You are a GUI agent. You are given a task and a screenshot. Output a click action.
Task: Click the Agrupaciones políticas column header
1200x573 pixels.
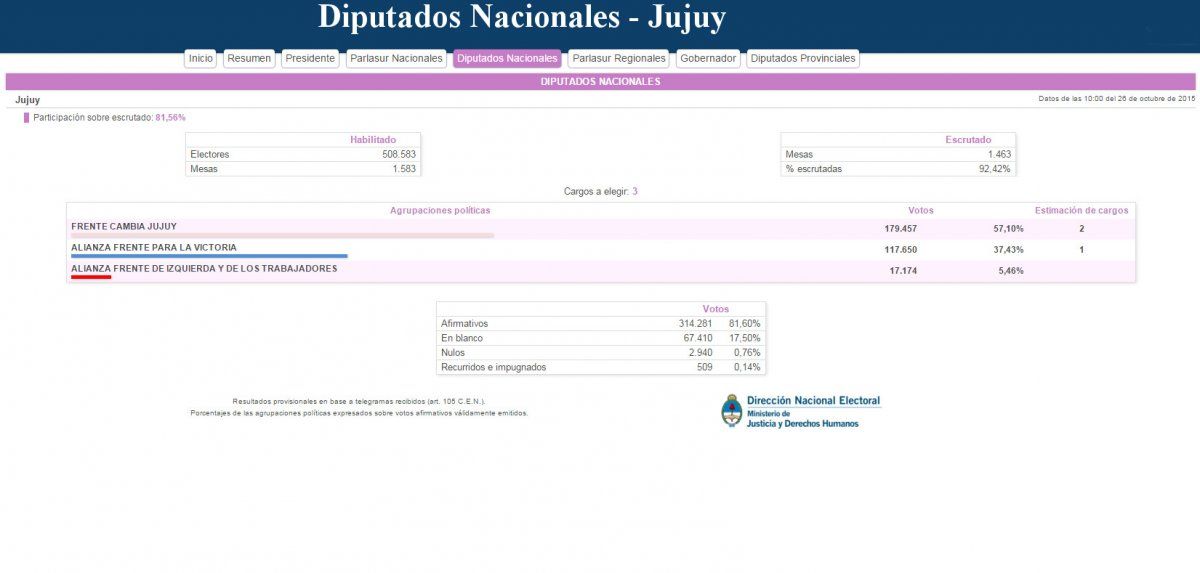tap(440, 211)
